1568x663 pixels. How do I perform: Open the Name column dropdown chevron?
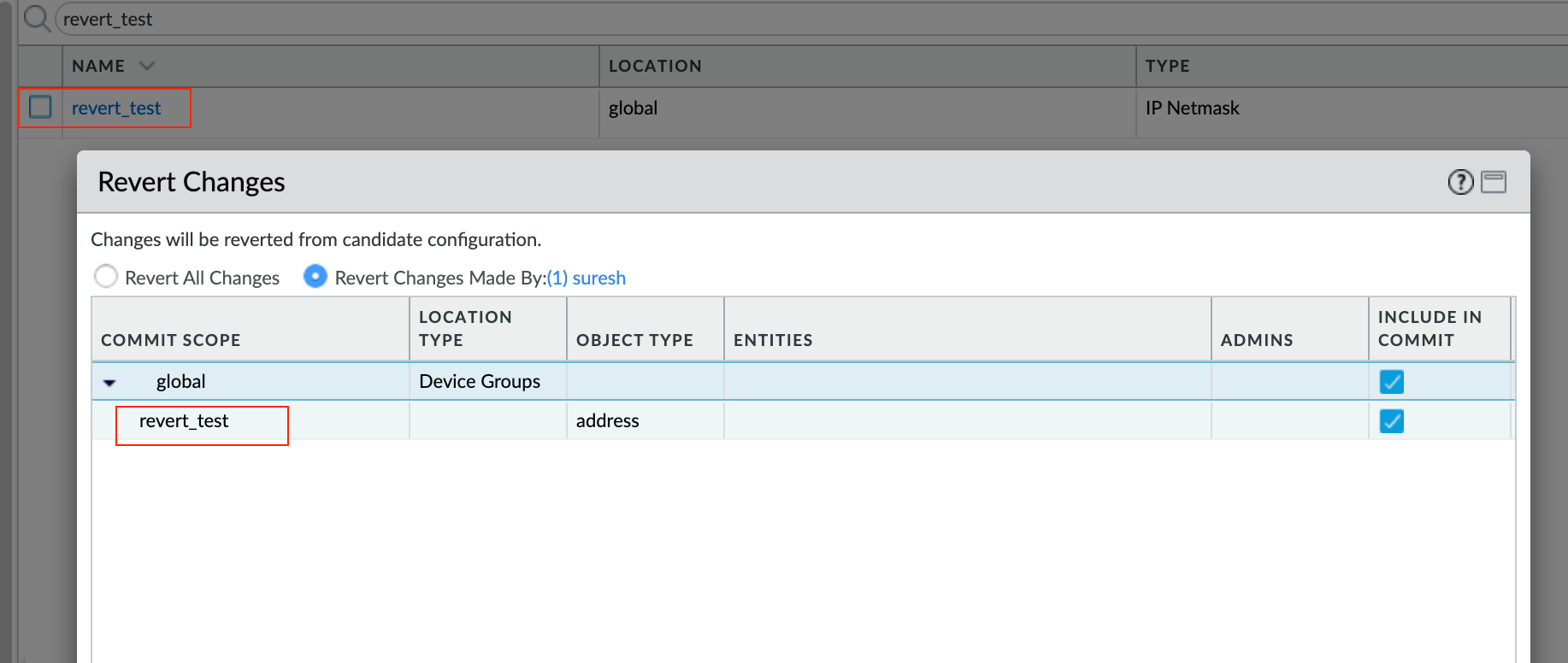coord(147,66)
